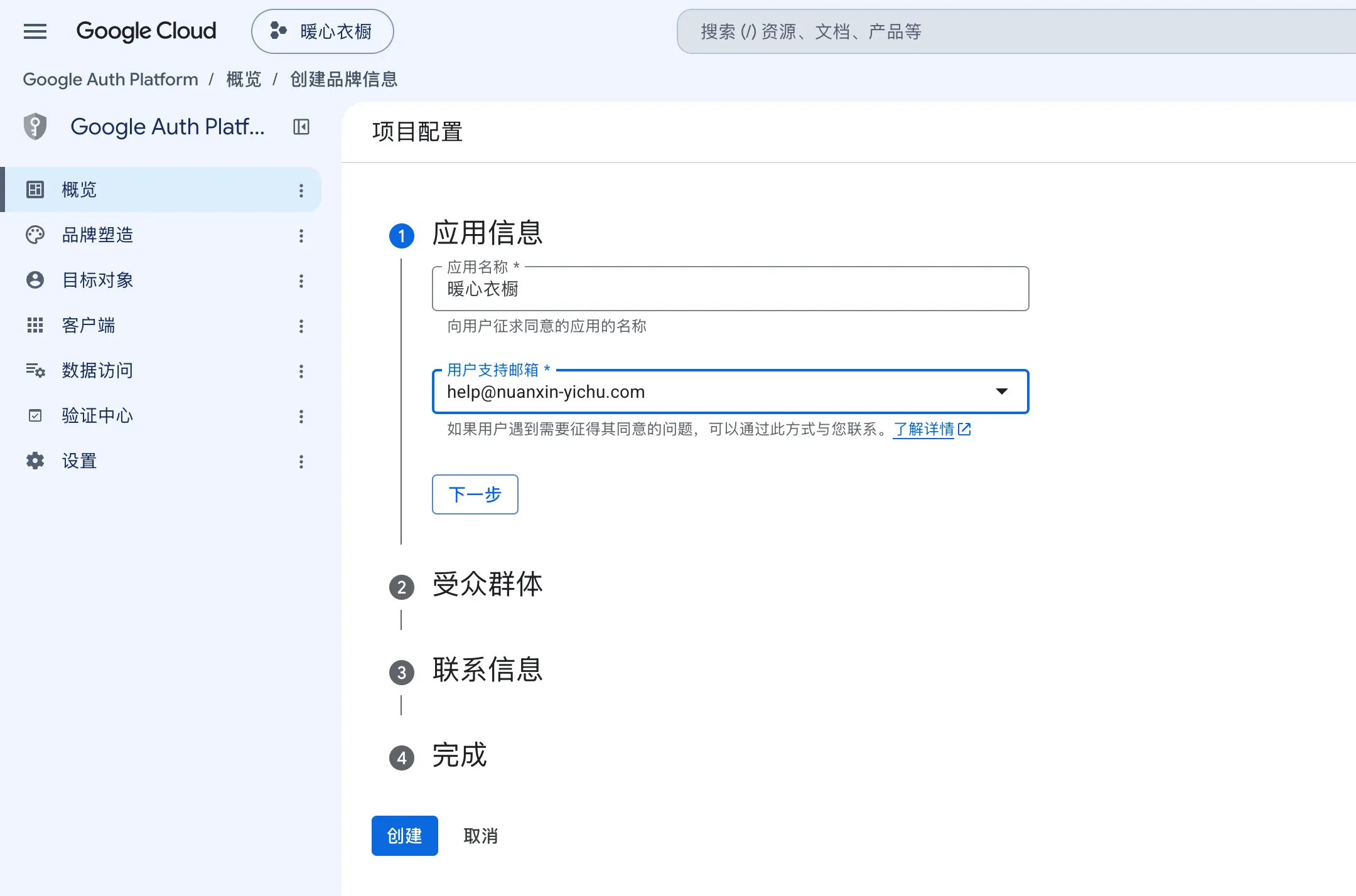Click into the 应用名称 input field
Viewport: 1356px width, 896px height.
pyautogui.click(x=731, y=289)
